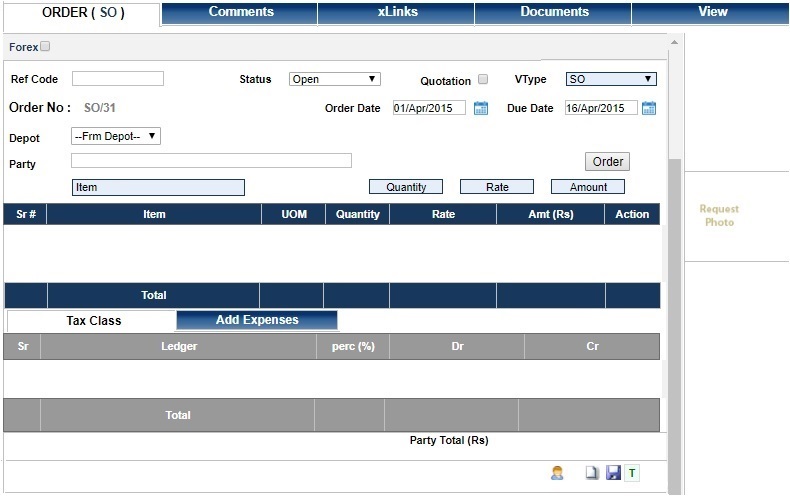Click the Order Date text field
The width and height of the screenshot is (790, 496).
429,108
